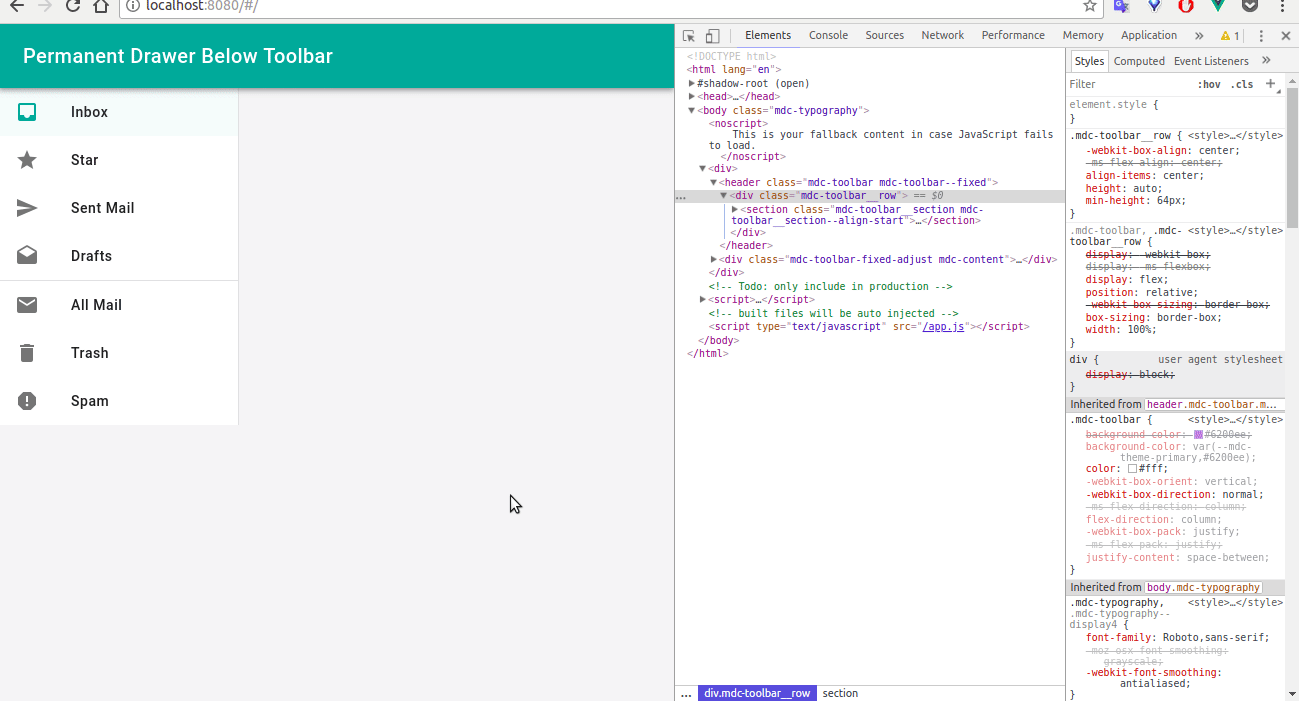This screenshot has width=1299, height=701.
Task: Switch to the Console tab
Action: coord(828,35)
